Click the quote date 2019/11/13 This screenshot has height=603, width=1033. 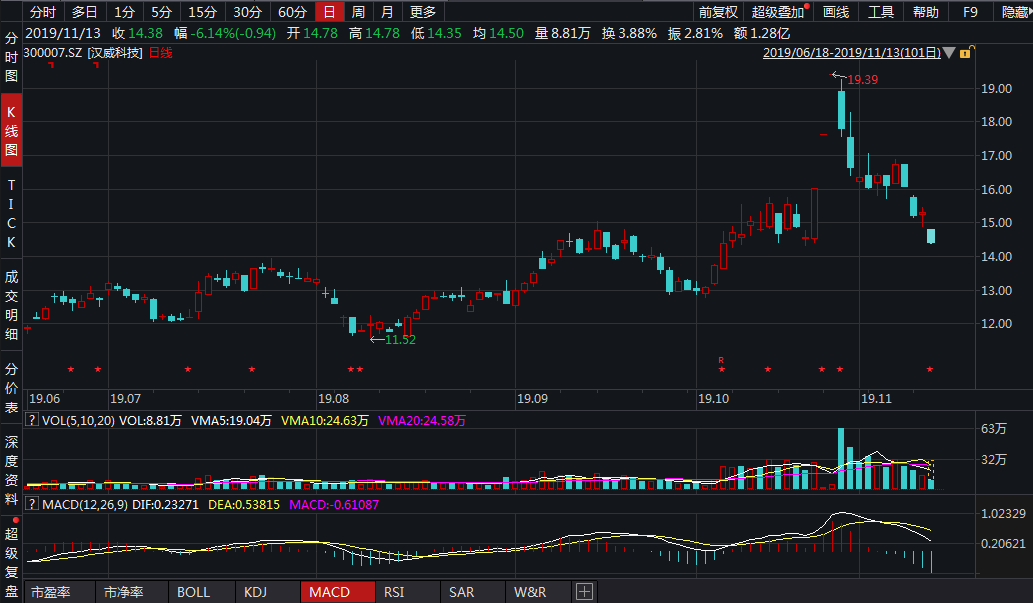pyautogui.click(x=63, y=33)
